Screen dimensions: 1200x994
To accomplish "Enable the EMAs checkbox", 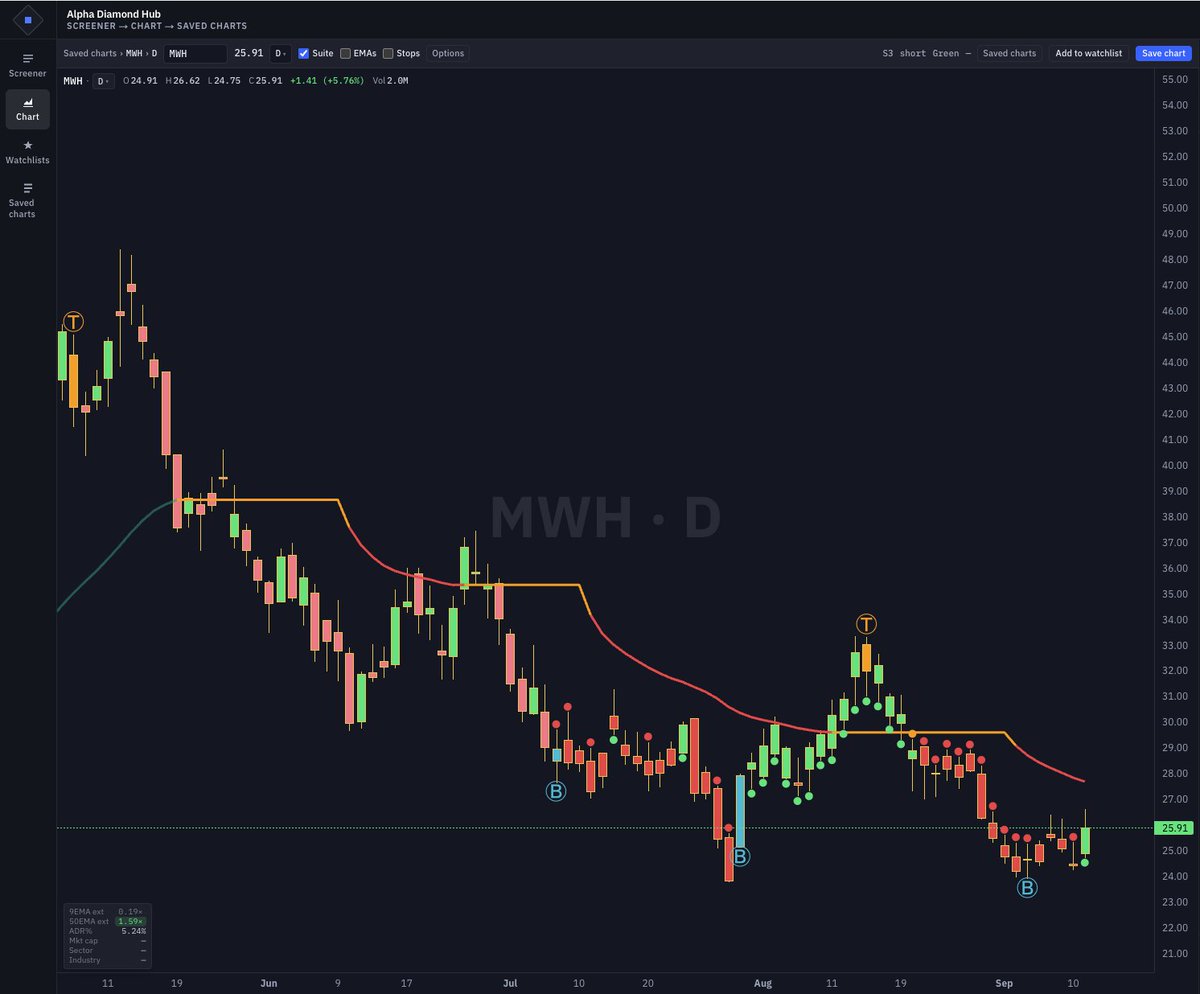I will coord(346,53).
